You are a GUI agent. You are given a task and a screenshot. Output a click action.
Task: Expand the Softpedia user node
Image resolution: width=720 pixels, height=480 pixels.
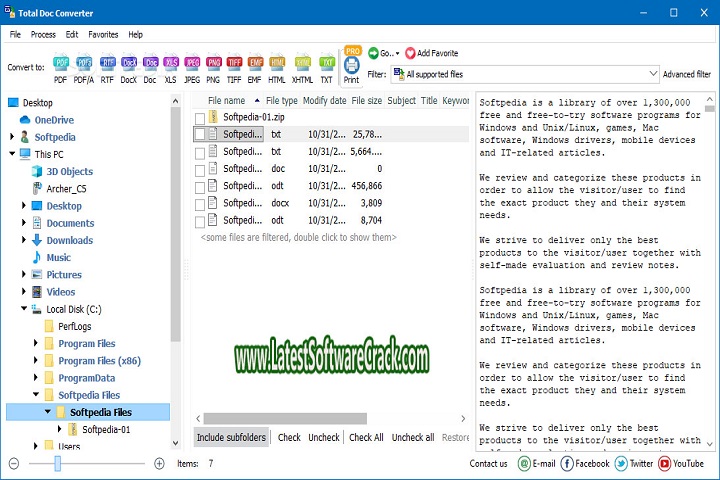pyautogui.click(x=12, y=137)
